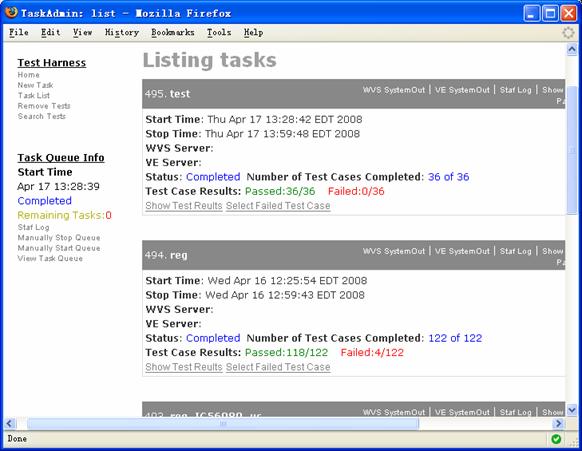The image size is (582, 451).
Task: Click the Test Harness heading
Action: (x=52, y=63)
